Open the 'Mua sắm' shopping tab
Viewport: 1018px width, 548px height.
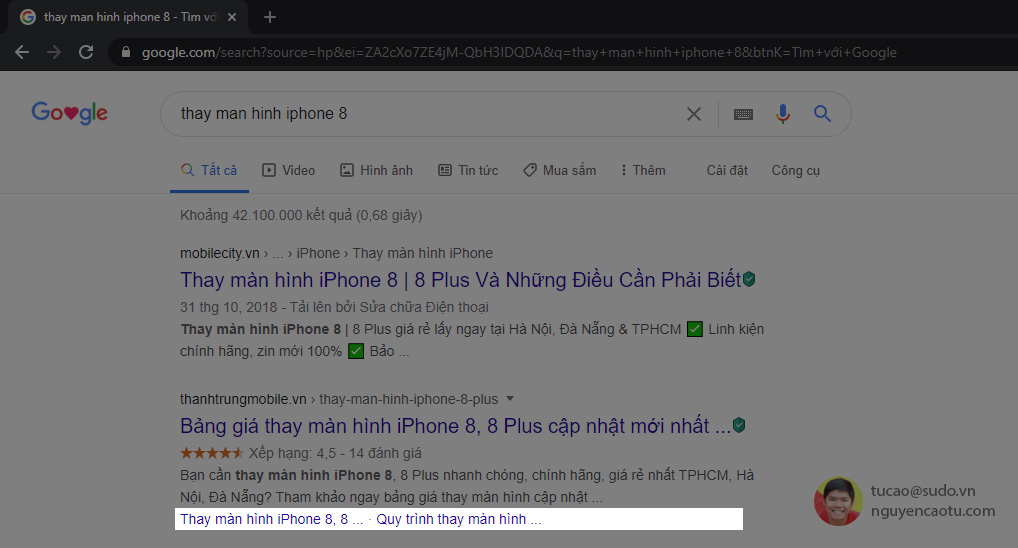[x=560, y=170]
